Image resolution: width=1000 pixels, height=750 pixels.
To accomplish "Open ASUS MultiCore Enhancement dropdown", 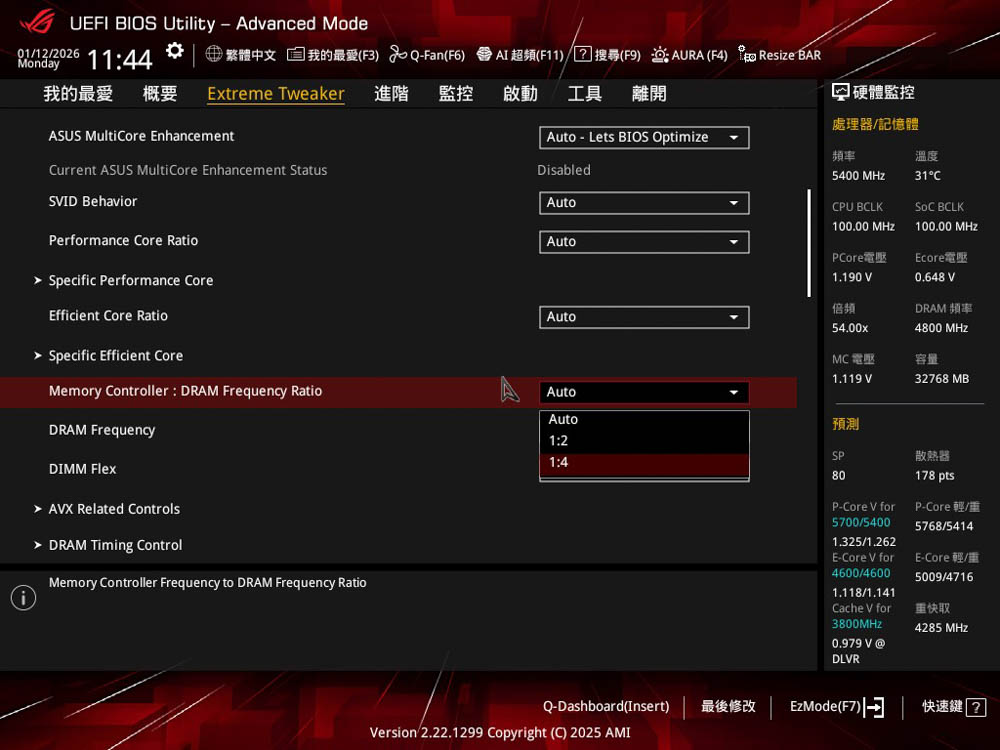I will pos(644,138).
